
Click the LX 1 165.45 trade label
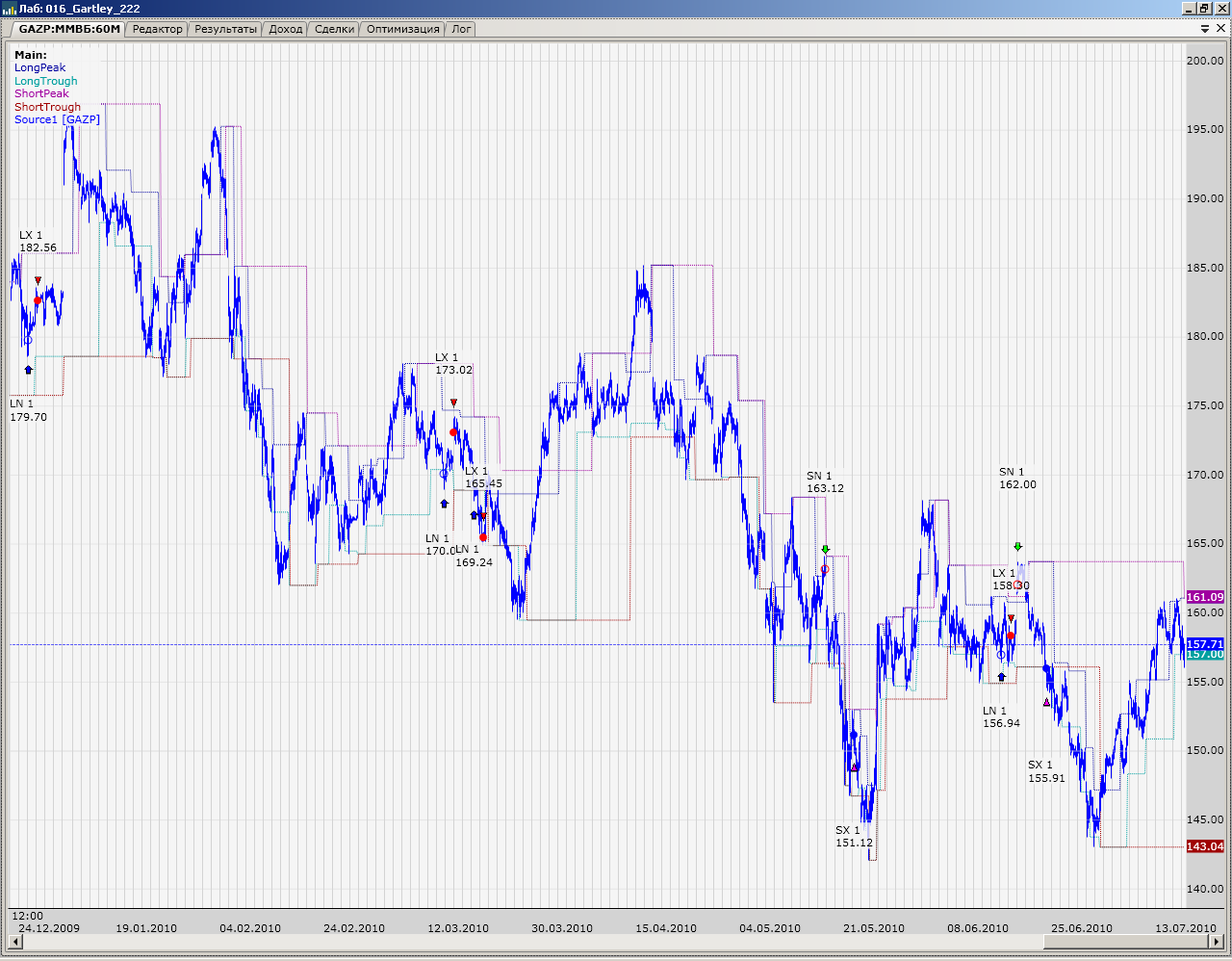pos(484,478)
